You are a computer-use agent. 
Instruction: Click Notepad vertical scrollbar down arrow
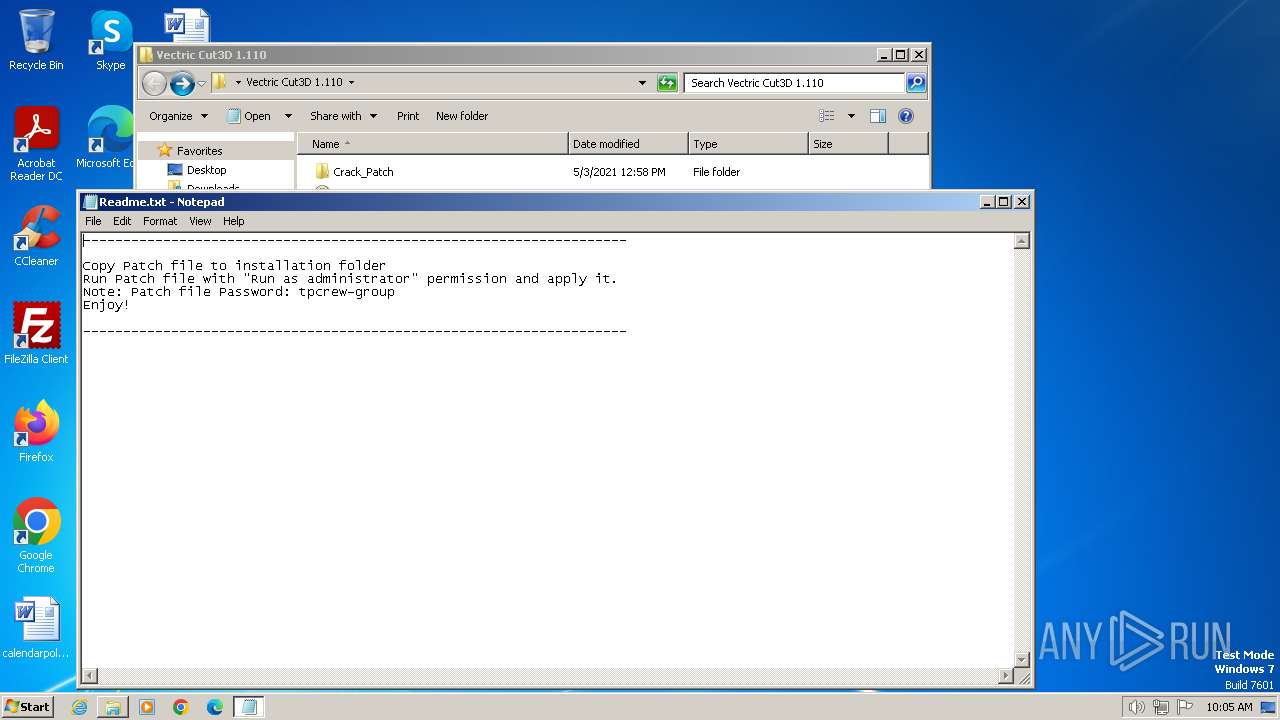point(1021,659)
